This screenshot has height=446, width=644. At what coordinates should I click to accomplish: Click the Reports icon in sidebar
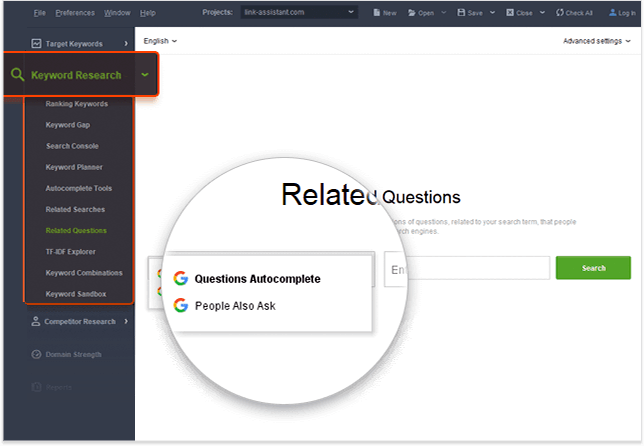tap(36, 387)
